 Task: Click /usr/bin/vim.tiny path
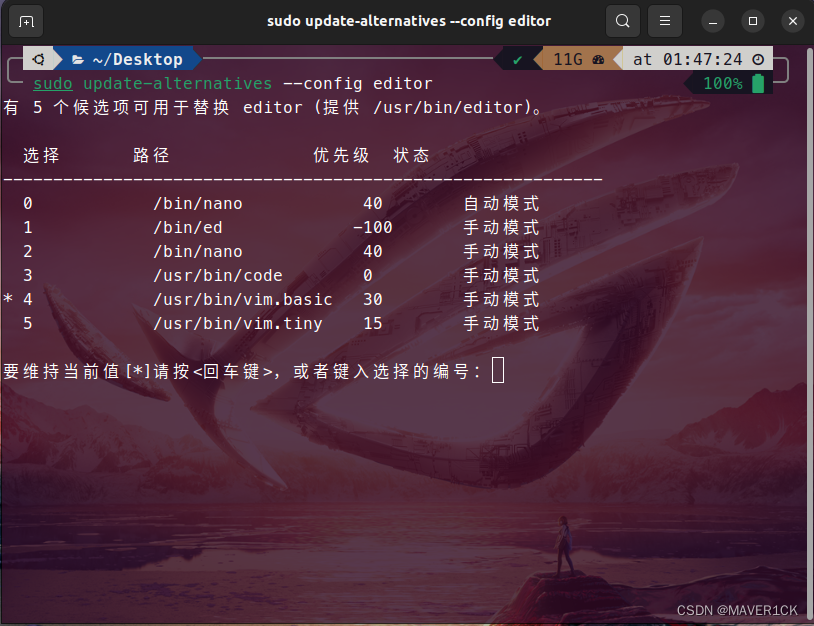(238, 323)
